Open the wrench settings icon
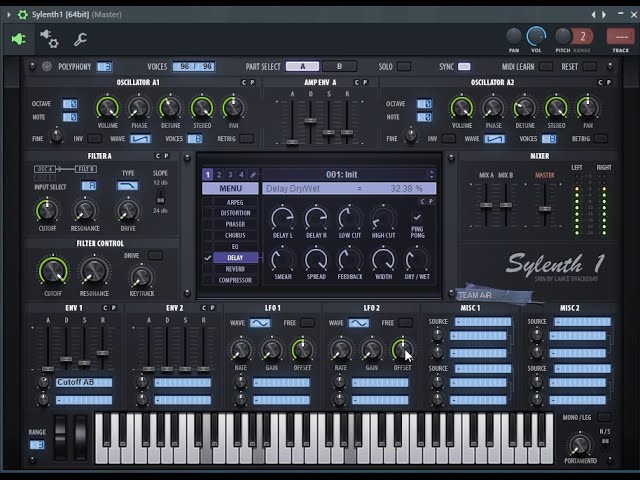This screenshot has width=640, height=480. click(x=80, y=39)
